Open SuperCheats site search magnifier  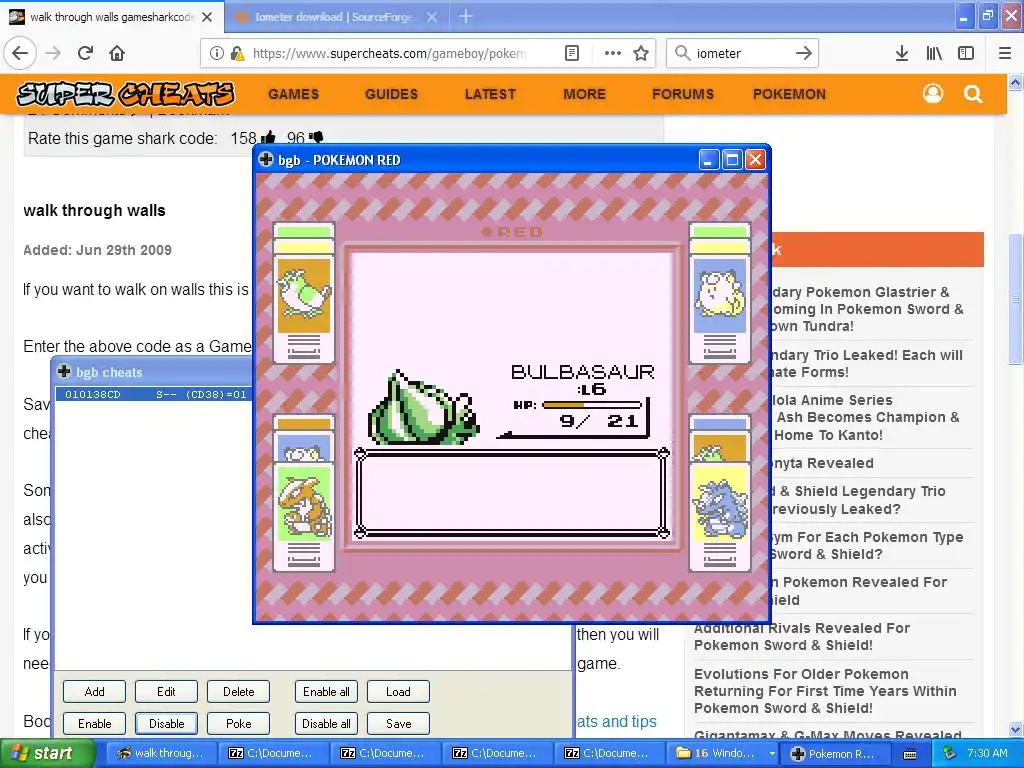pos(973,94)
